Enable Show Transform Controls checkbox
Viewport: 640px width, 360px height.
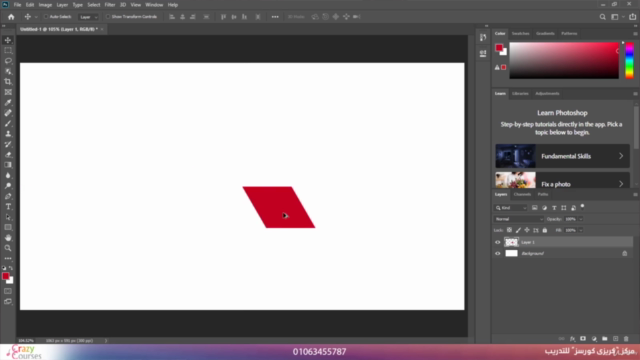pos(108,17)
